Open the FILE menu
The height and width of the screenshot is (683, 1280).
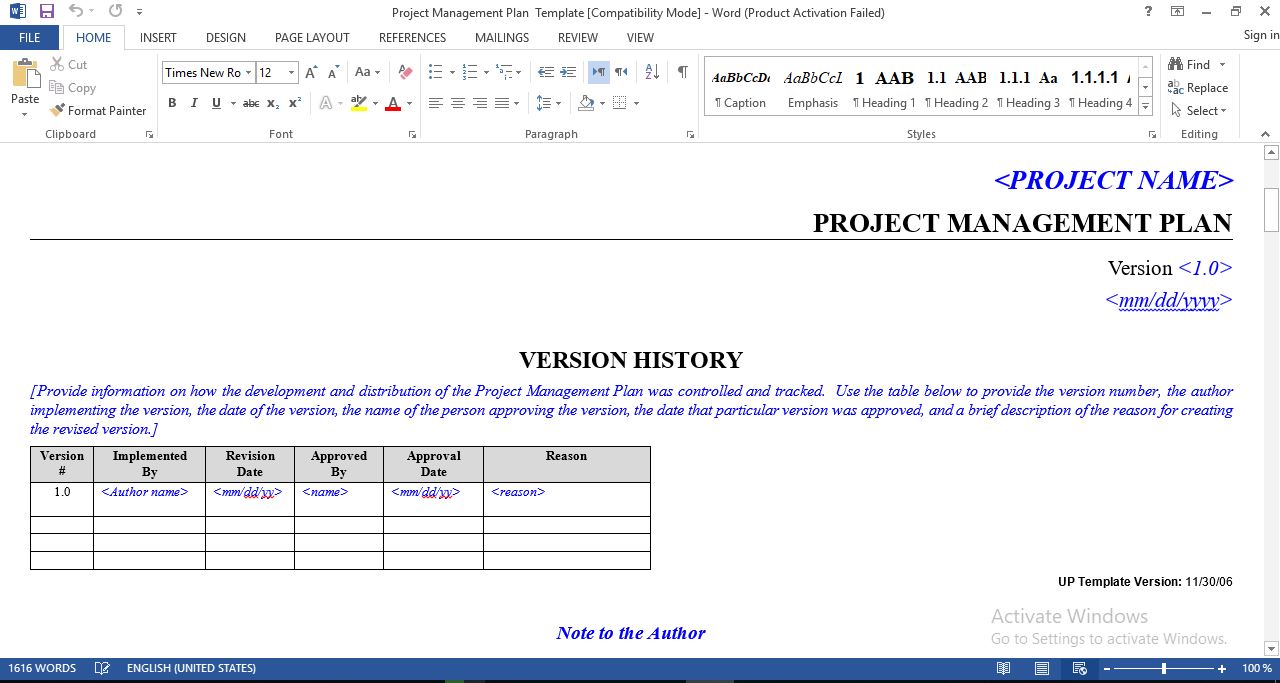point(29,37)
